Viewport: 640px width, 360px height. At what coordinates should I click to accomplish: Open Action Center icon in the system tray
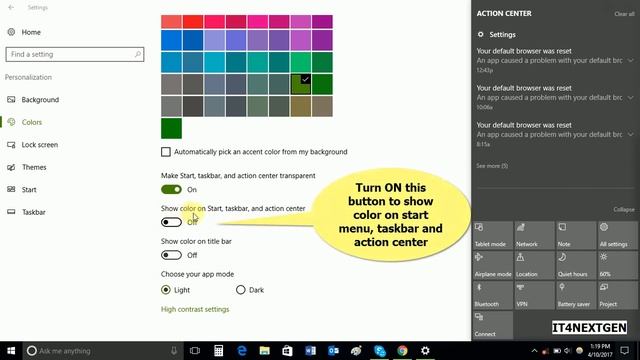tap(624, 351)
